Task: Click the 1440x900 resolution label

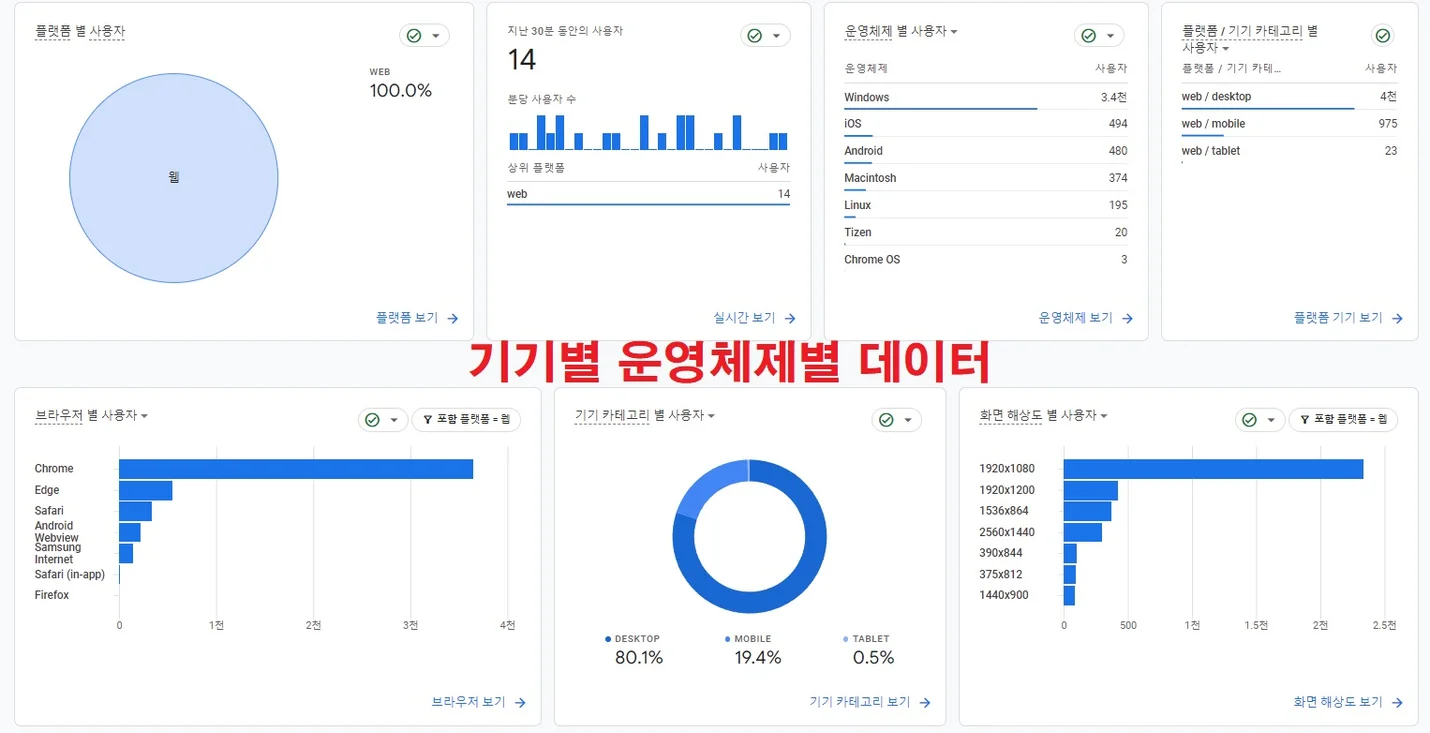Action: [x=1004, y=595]
